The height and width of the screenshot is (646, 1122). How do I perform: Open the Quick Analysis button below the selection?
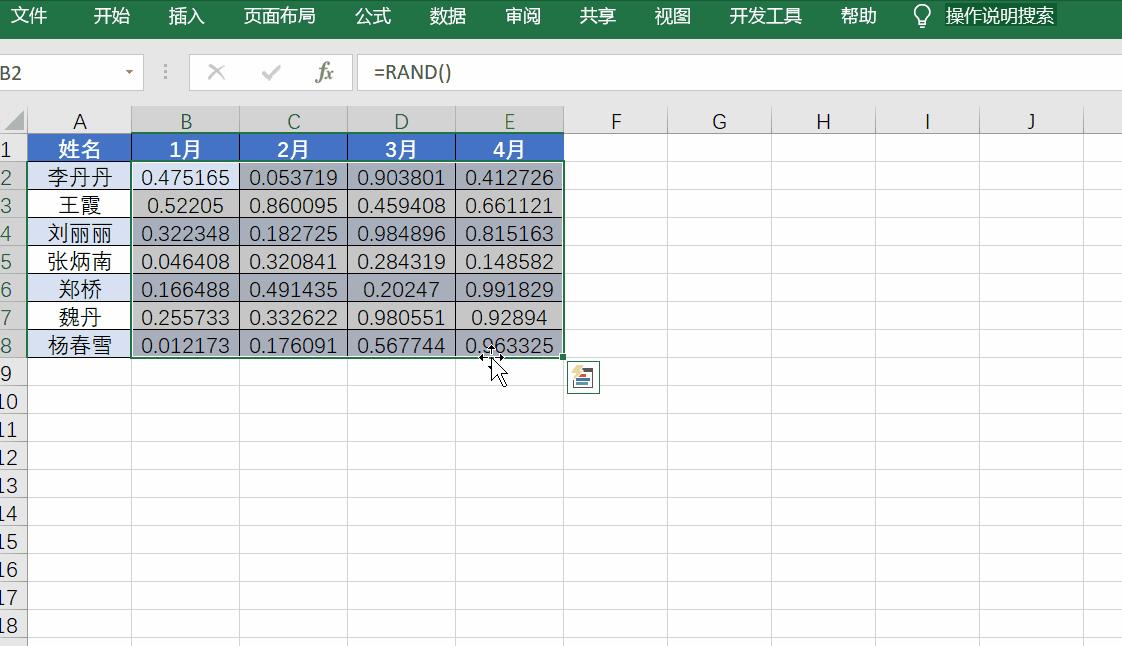coord(581,377)
